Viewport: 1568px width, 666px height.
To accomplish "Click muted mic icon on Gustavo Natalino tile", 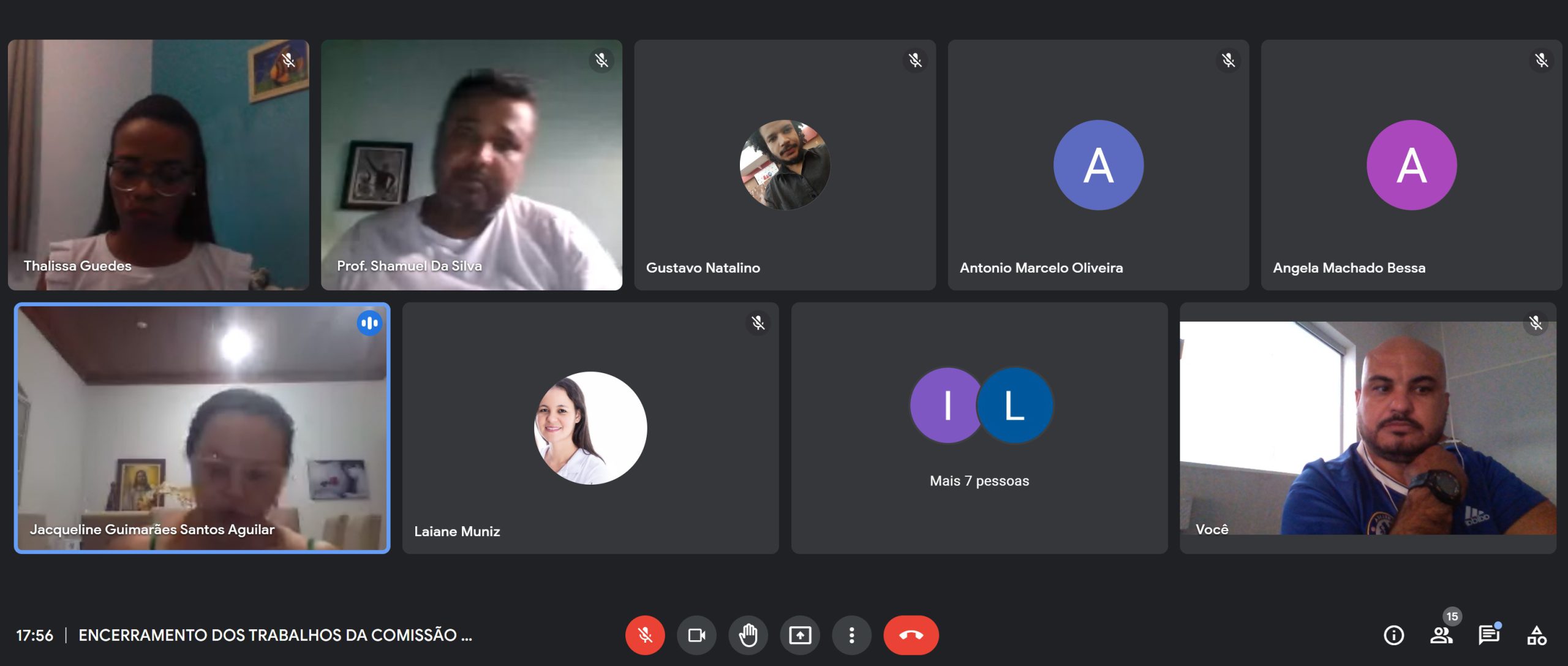I will [915, 60].
